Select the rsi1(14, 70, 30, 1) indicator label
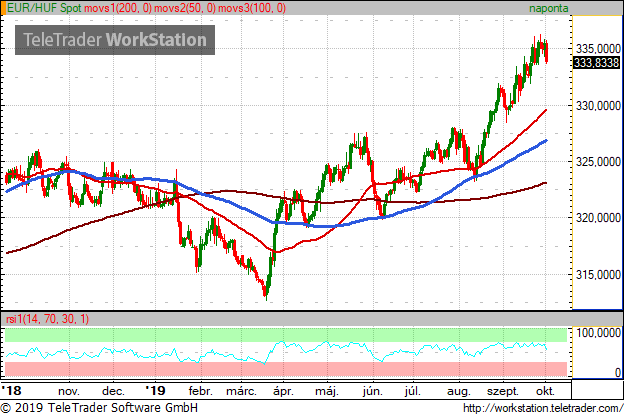The height and width of the screenshot is (417, 624). click(x=47, y=319)
